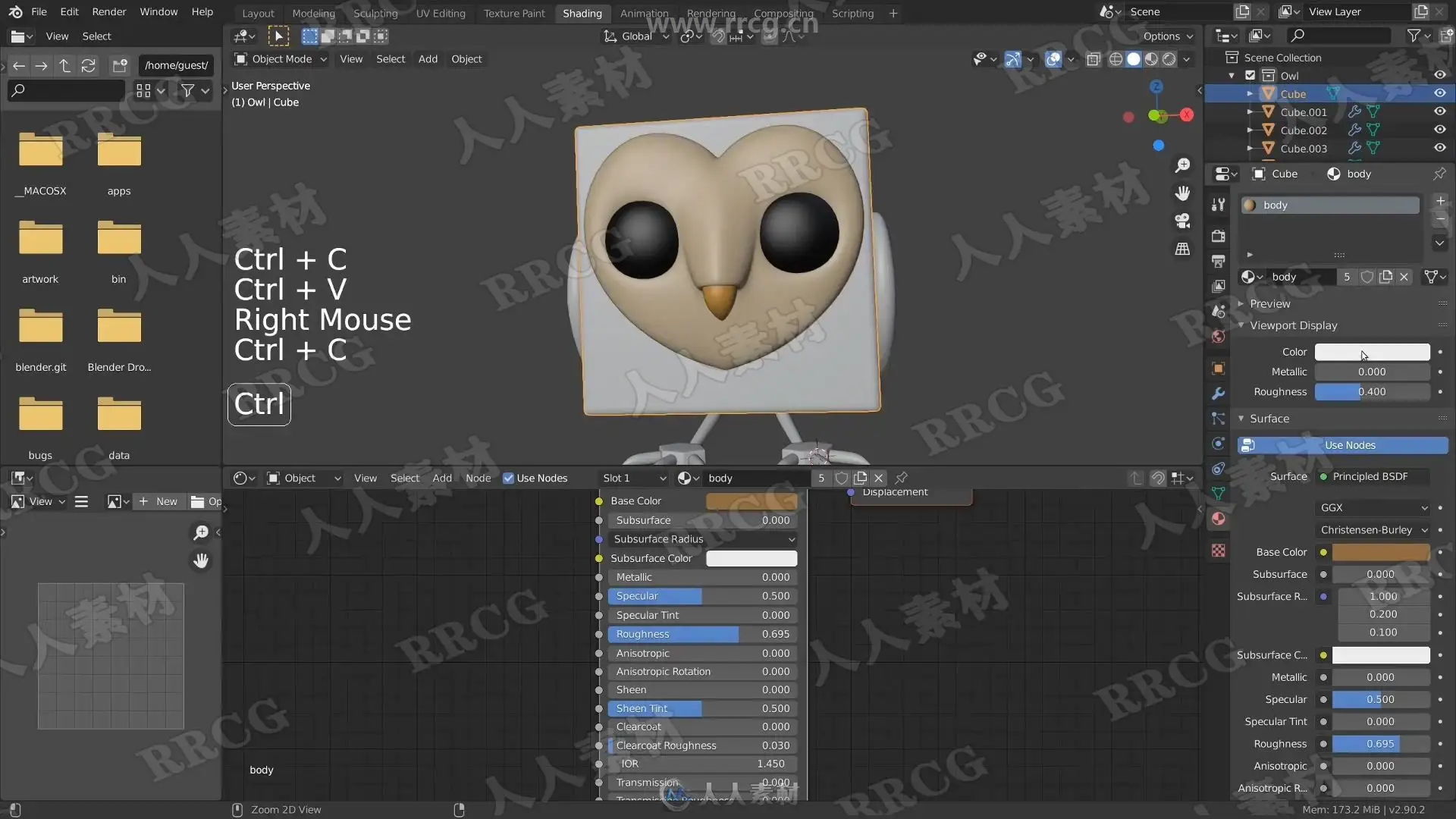Hide Cube.001 with its eye icon
The height and width of the screenshot is (819, 1456).
1439,111
